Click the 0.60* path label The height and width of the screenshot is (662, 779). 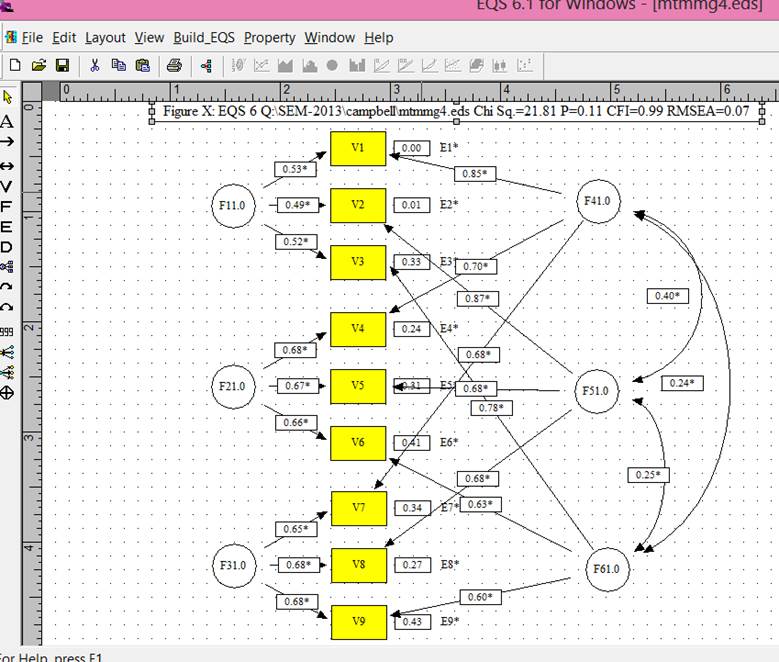click(480, 597)
